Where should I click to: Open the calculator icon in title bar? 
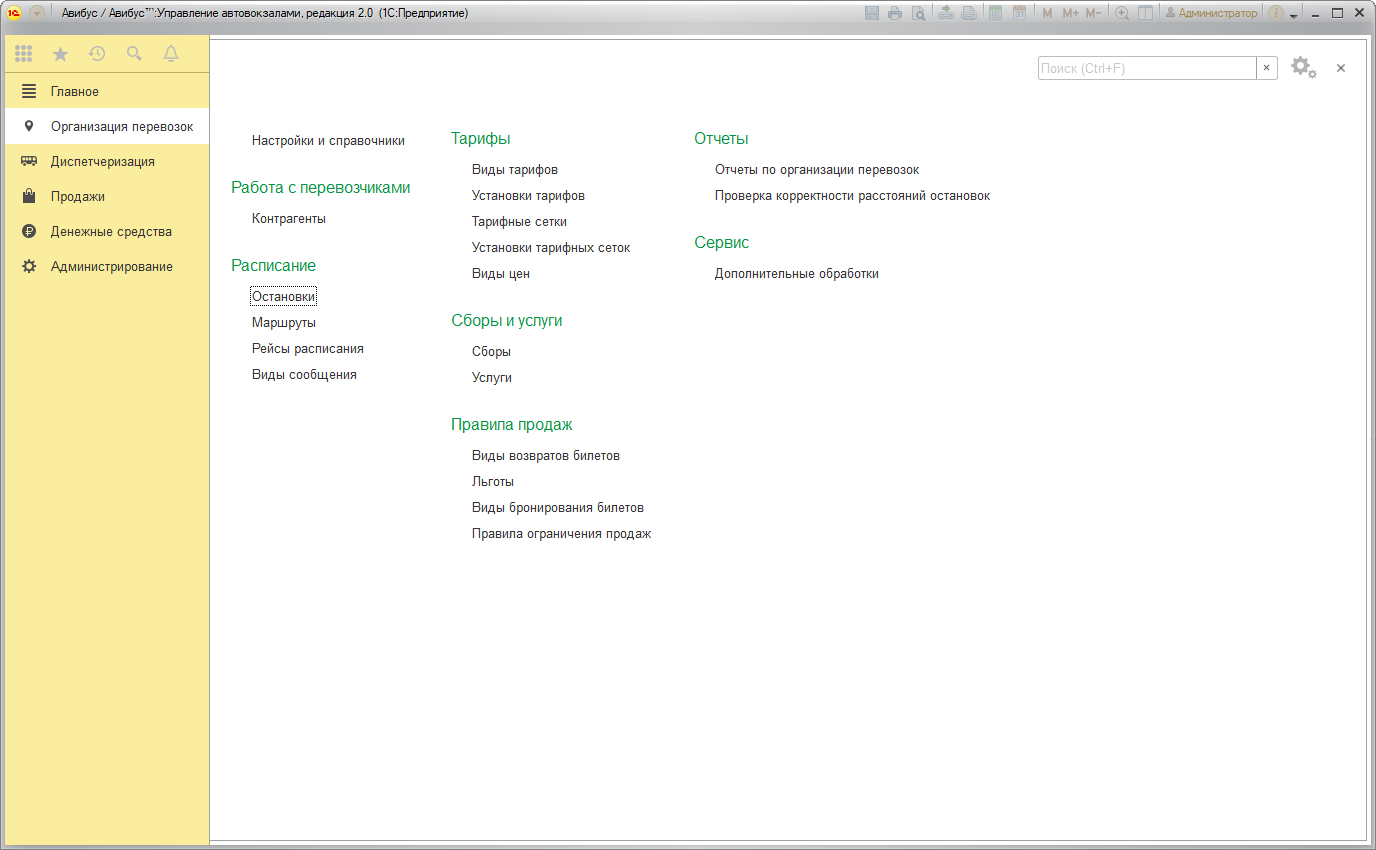pos(995,13)
